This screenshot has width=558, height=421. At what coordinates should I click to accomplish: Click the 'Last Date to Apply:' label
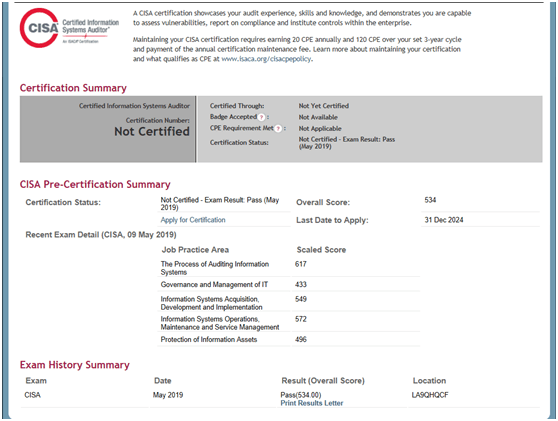[x=332, y=220]
